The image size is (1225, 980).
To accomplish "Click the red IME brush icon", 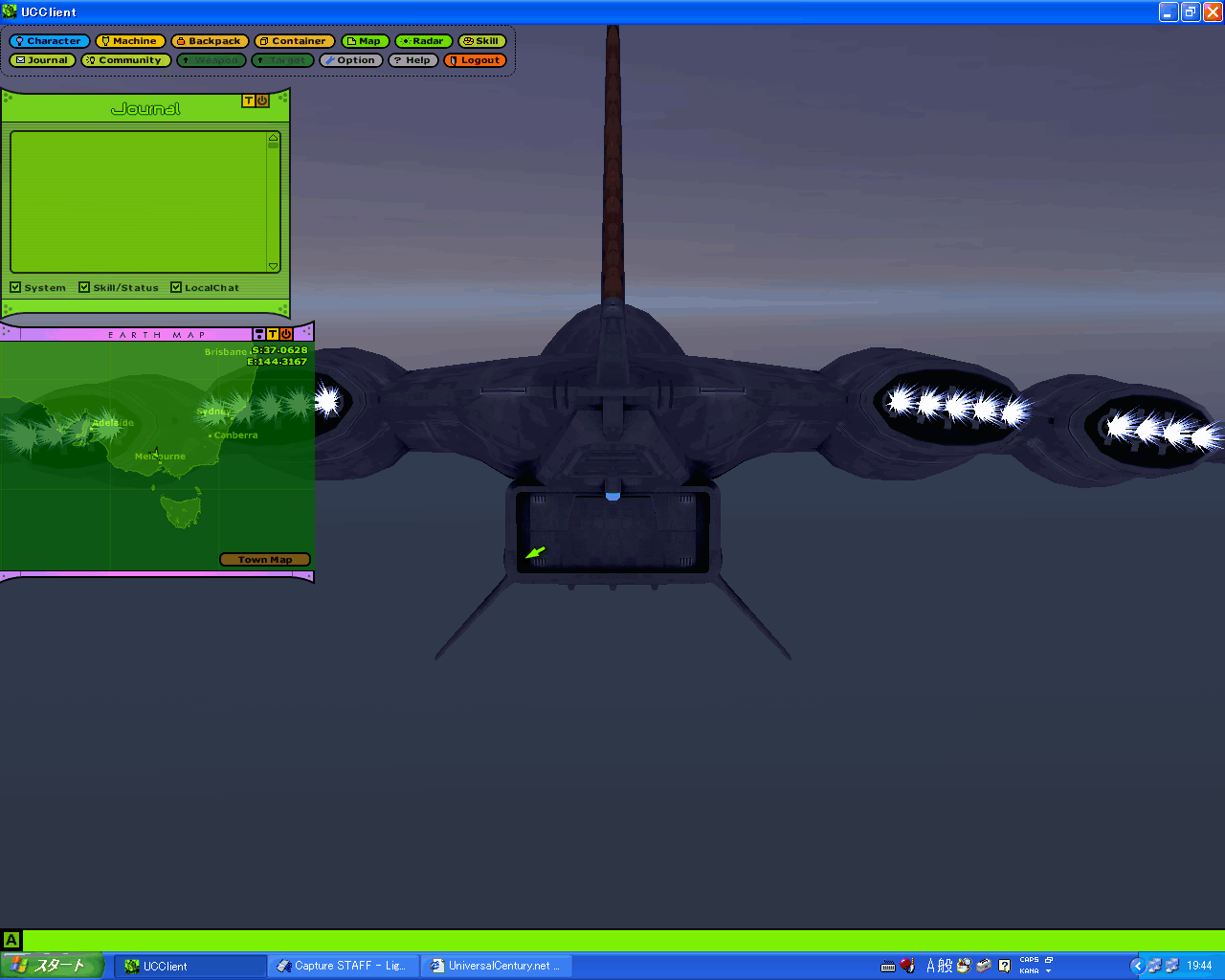I will (907, 967).
